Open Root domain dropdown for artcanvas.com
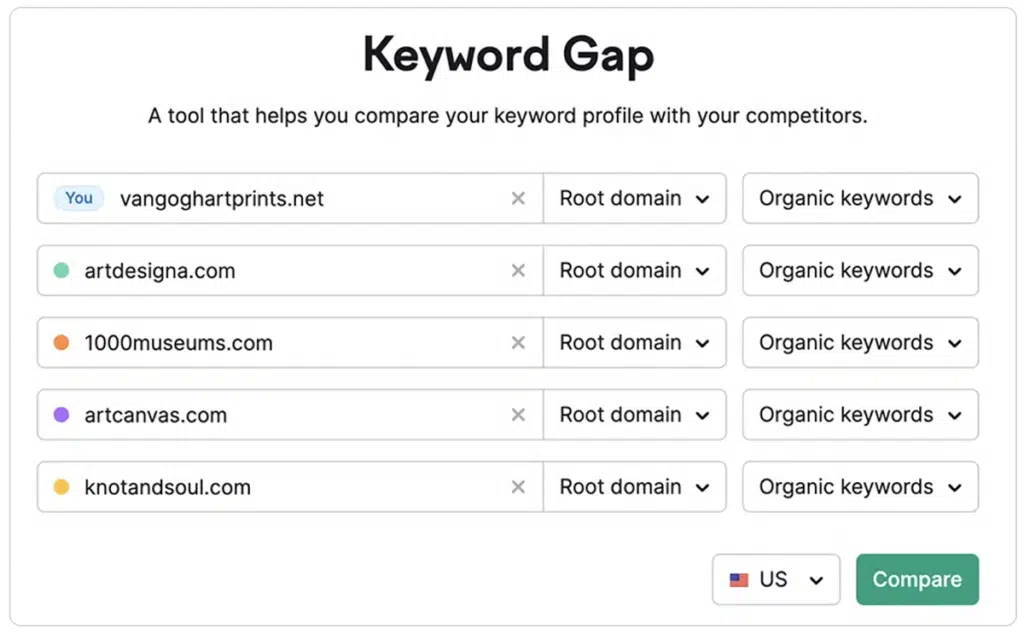The width and height of the screenshot is (1024, 634). 635,414
